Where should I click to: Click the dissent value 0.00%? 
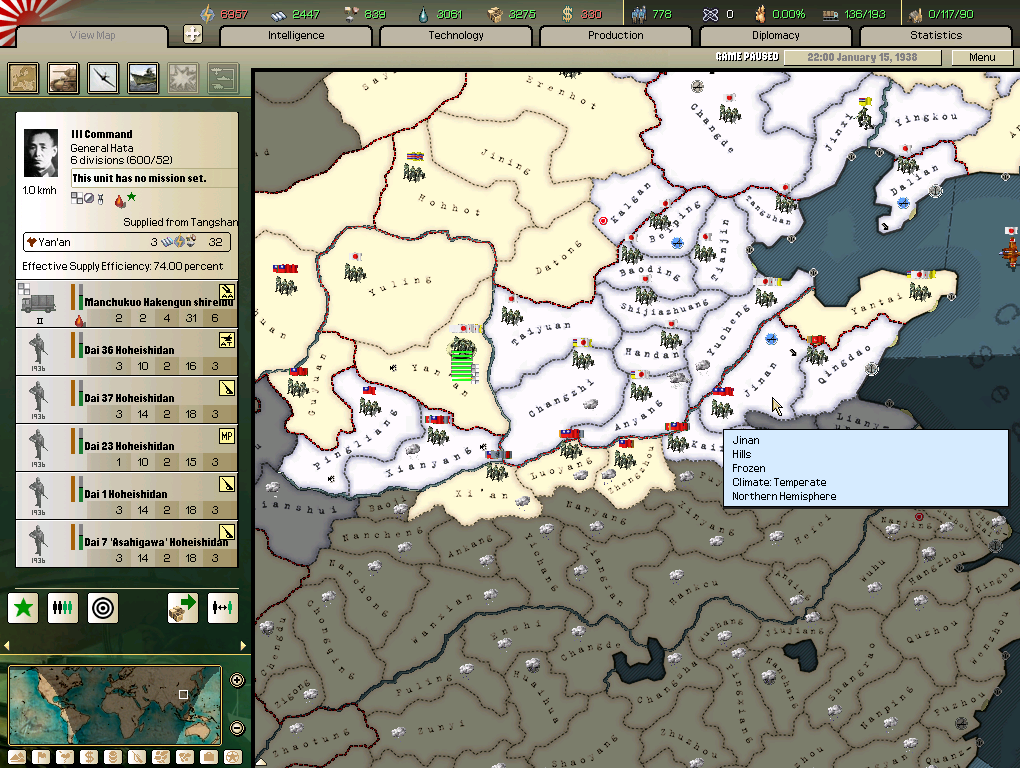(788, 14)
